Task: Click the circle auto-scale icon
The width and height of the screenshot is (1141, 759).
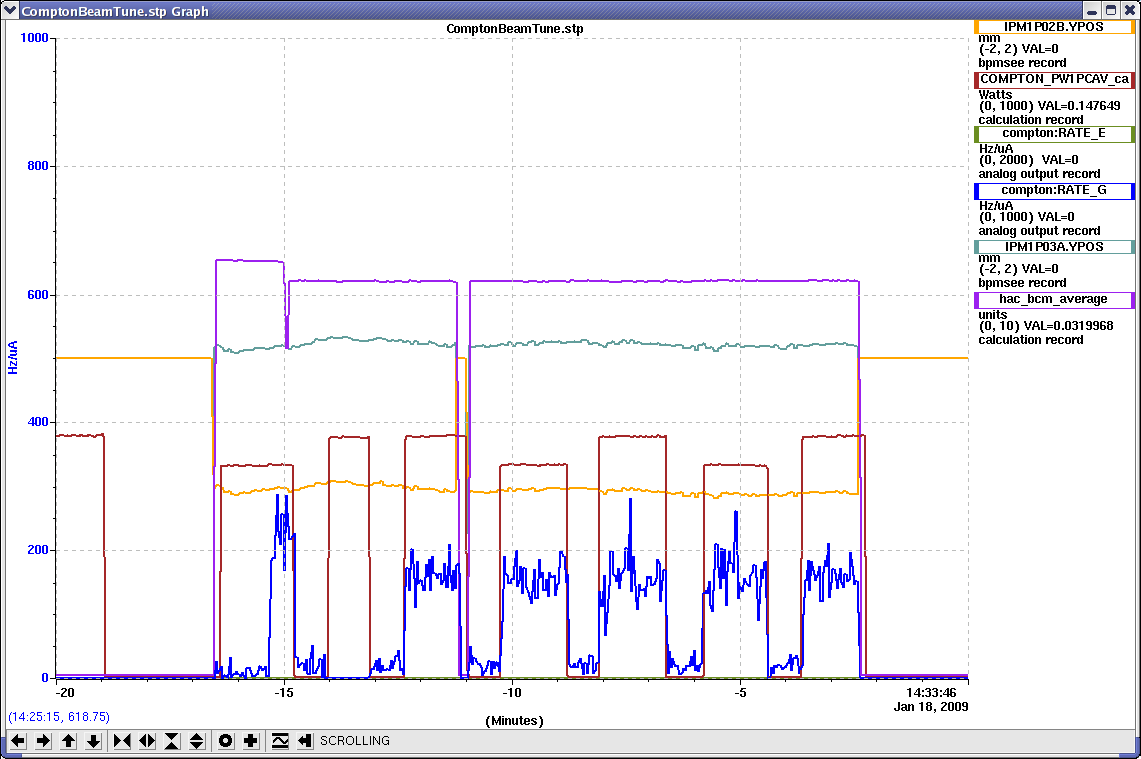Action: pyautogui.click(x=226, y=741)
